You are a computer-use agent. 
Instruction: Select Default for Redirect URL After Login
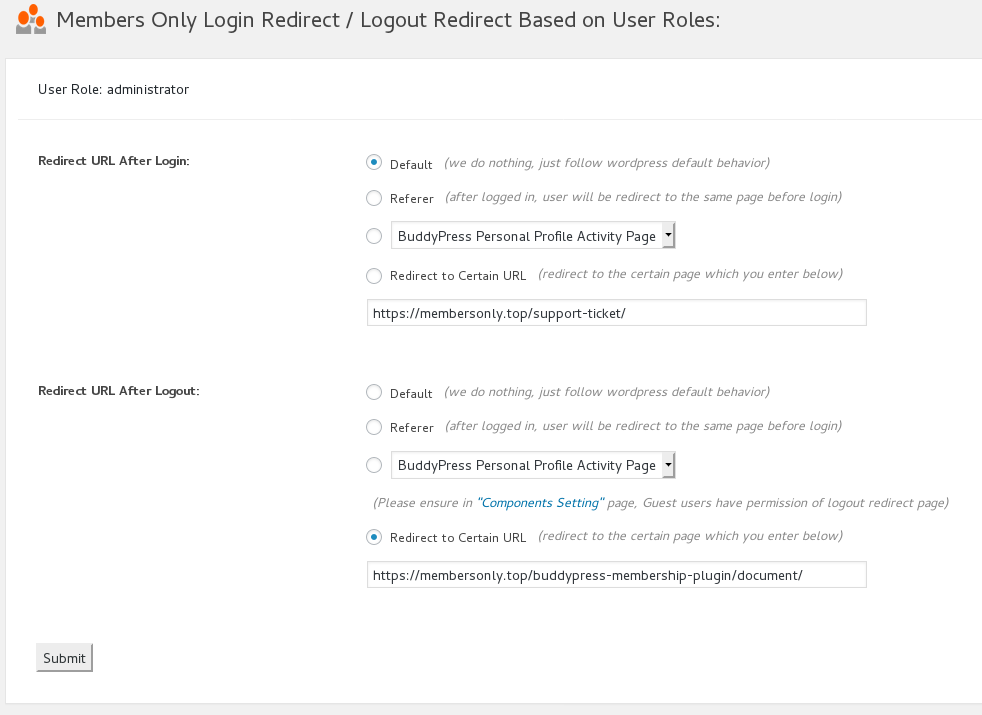[373, 162]
